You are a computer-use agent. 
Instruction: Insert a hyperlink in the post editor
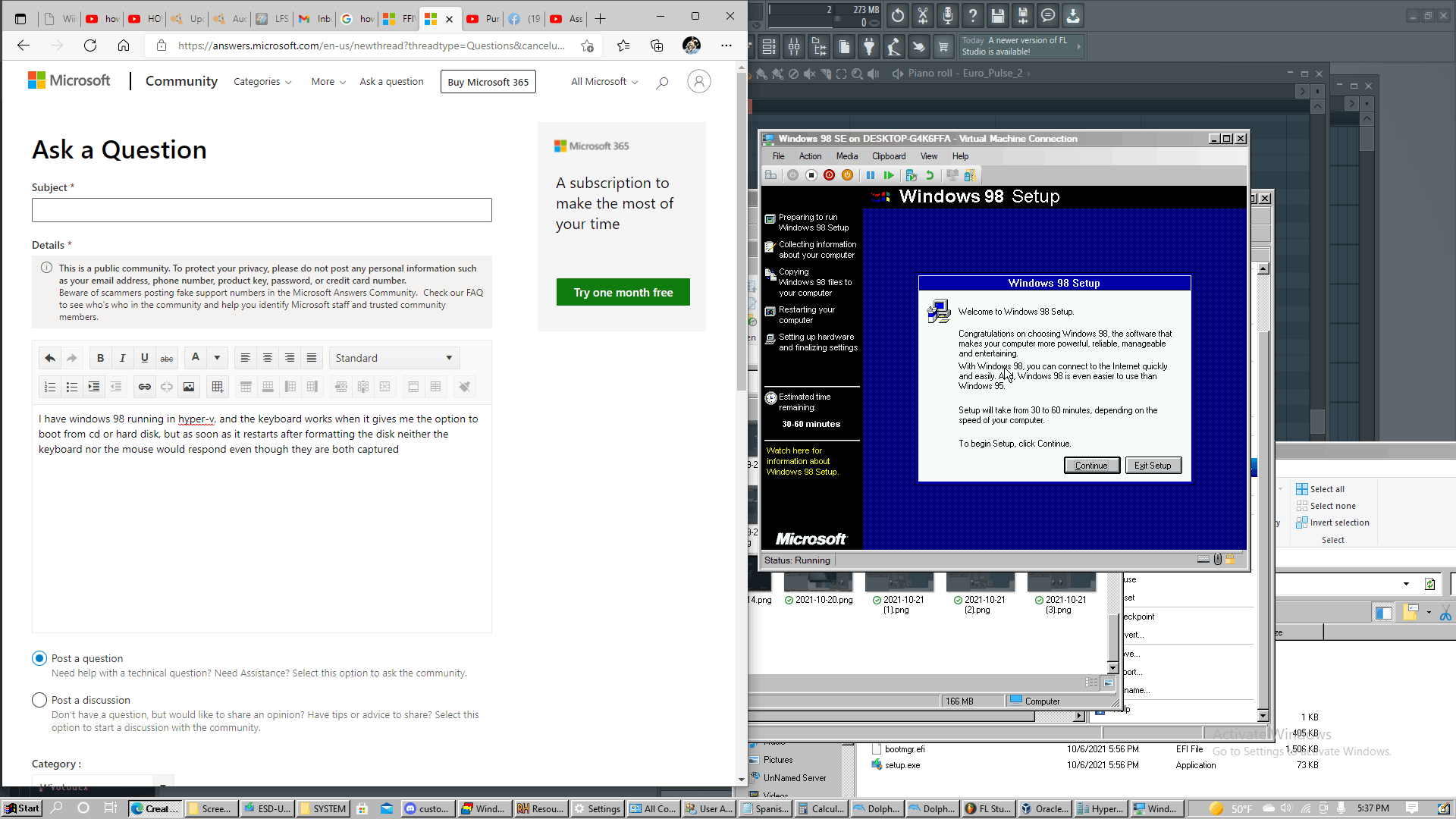point(144,387)
